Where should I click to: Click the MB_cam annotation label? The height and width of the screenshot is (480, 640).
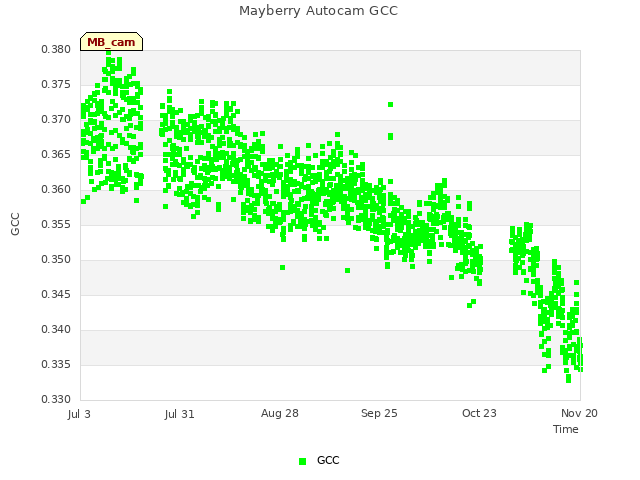pos(111,42)
